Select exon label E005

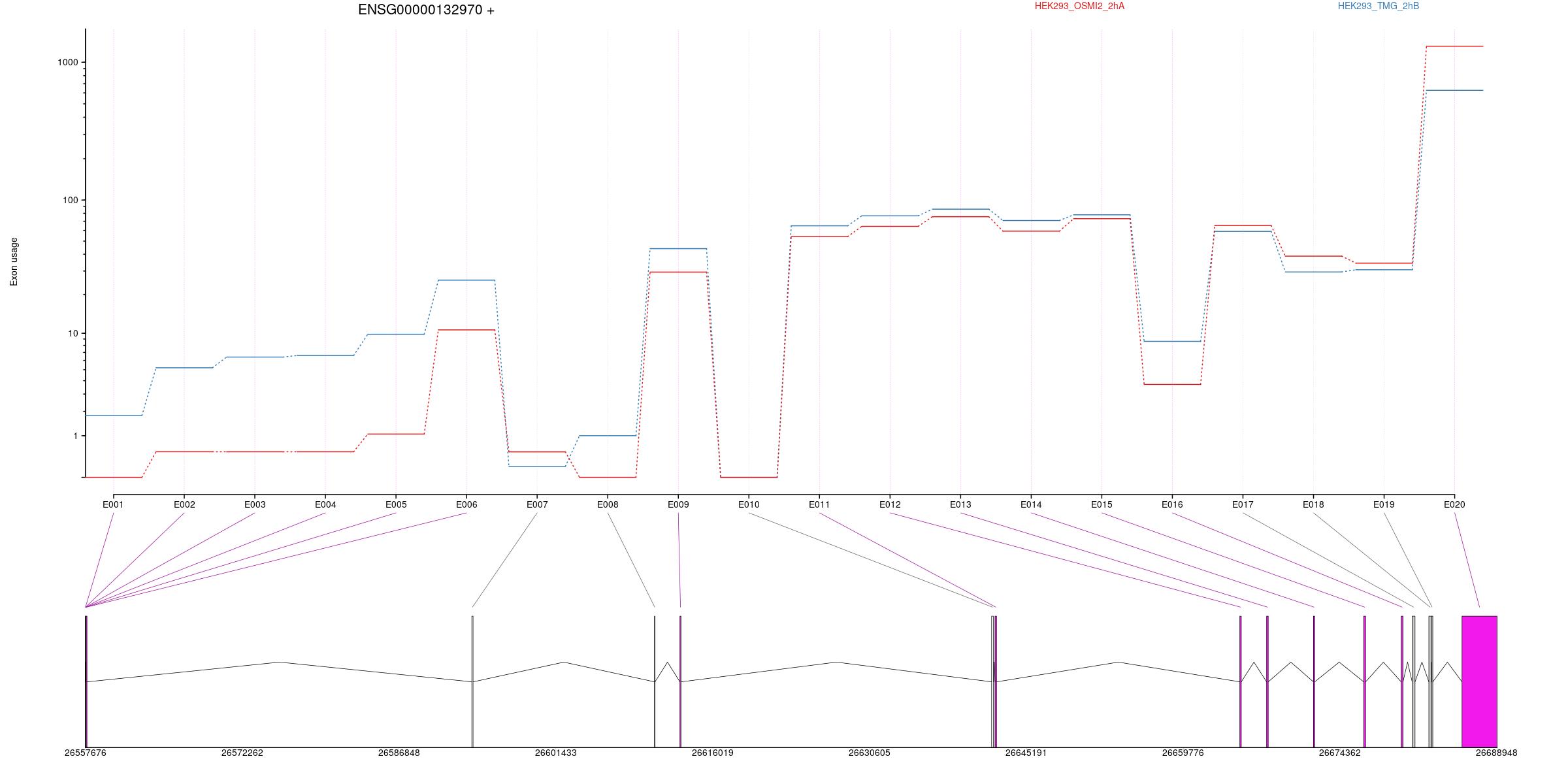click(x=396, y=504)
